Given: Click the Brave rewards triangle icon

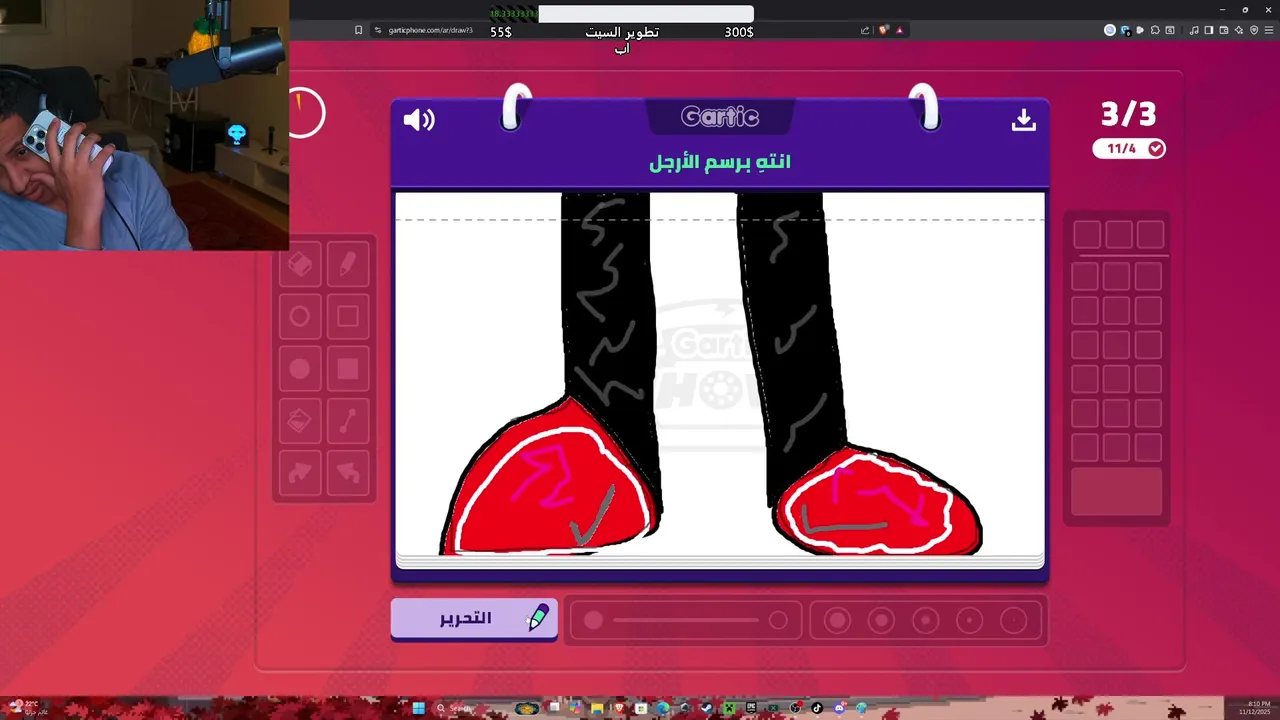Looking at the screenshot, I should (x=899, y=30).
